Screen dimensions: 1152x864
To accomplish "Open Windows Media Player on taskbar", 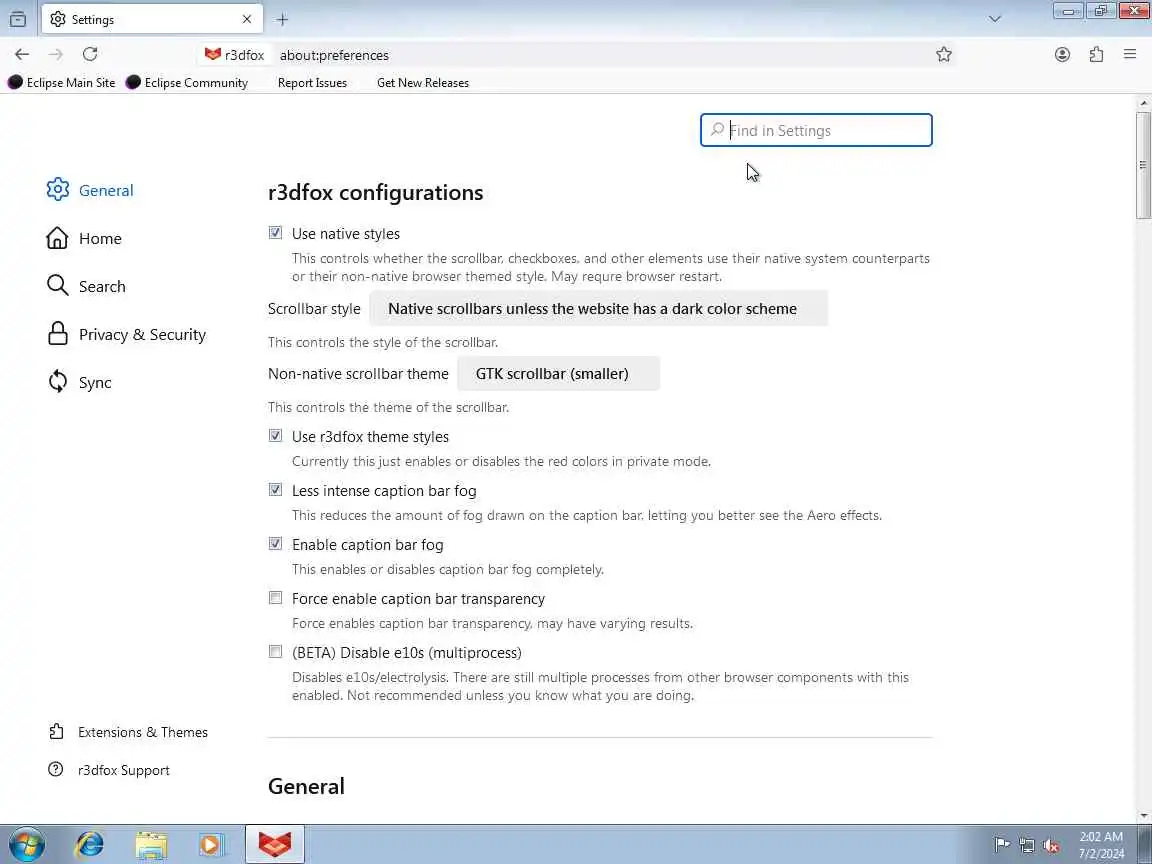I will click(212, 844).
